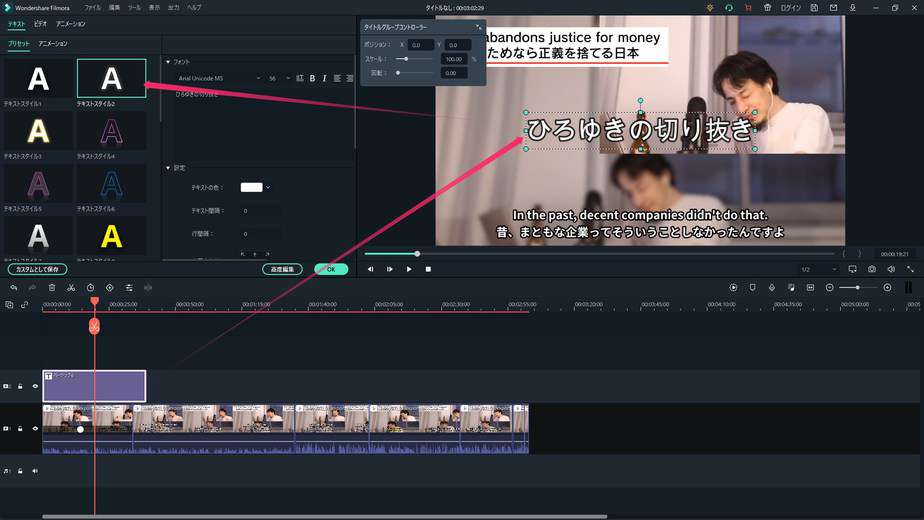Collapse the 設定 section triangle
This screenshot has width=924, height=520.
click(x=168, y=168)
